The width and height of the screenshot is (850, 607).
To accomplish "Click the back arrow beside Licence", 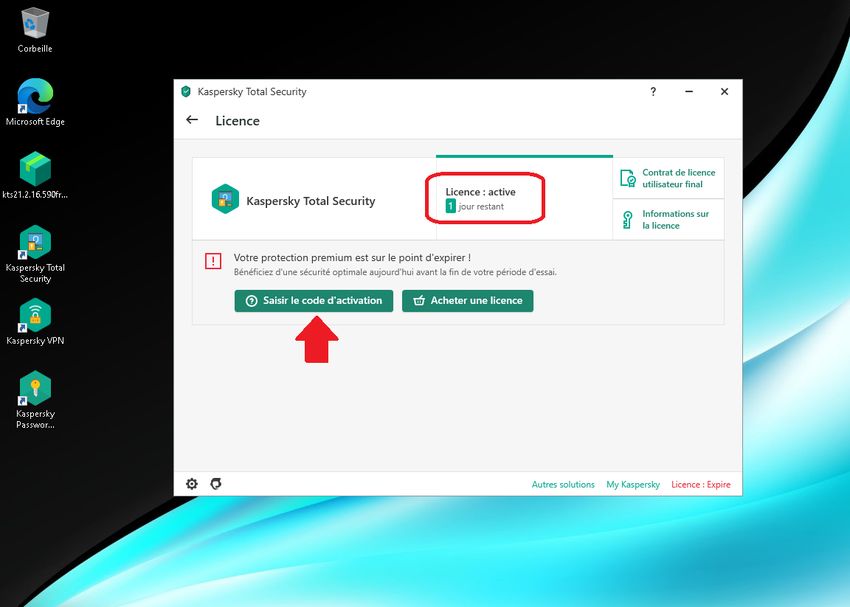I will [x=191, y=120].
